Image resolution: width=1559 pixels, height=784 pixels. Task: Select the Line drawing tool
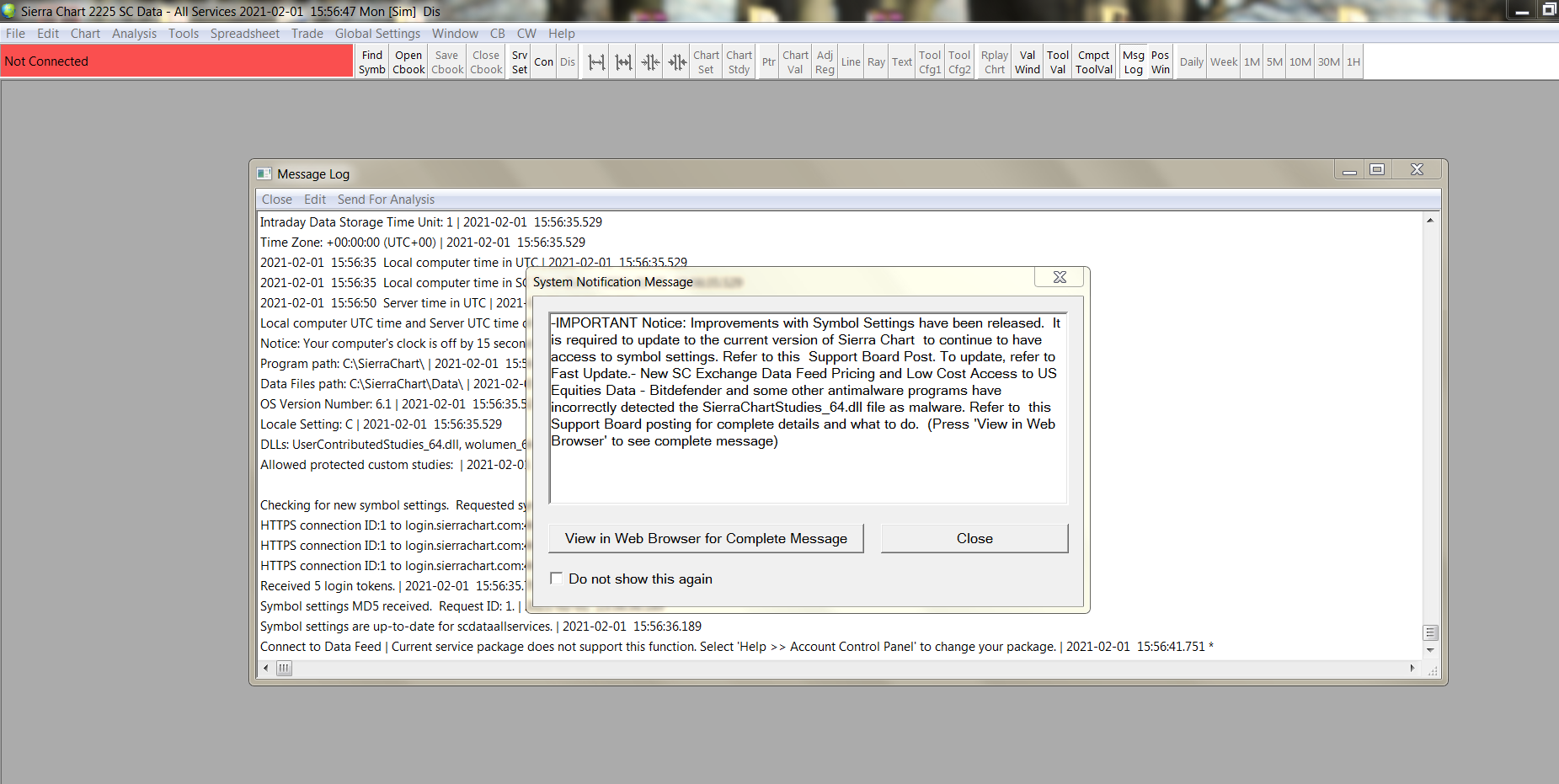(x=851, y=62)
